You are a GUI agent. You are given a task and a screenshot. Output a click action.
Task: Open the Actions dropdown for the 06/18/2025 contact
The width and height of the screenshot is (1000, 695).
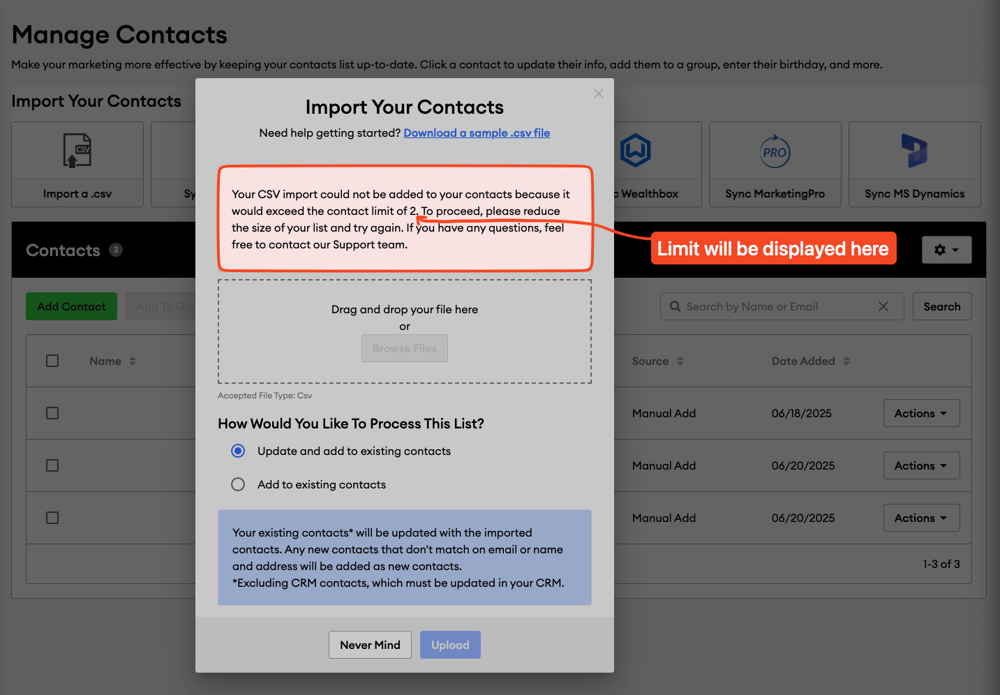click(x=921, y=413)
